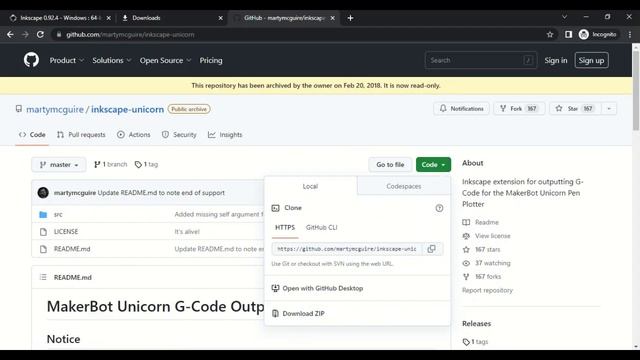
Task: Open the Security tab
Action: click(179, 135)
